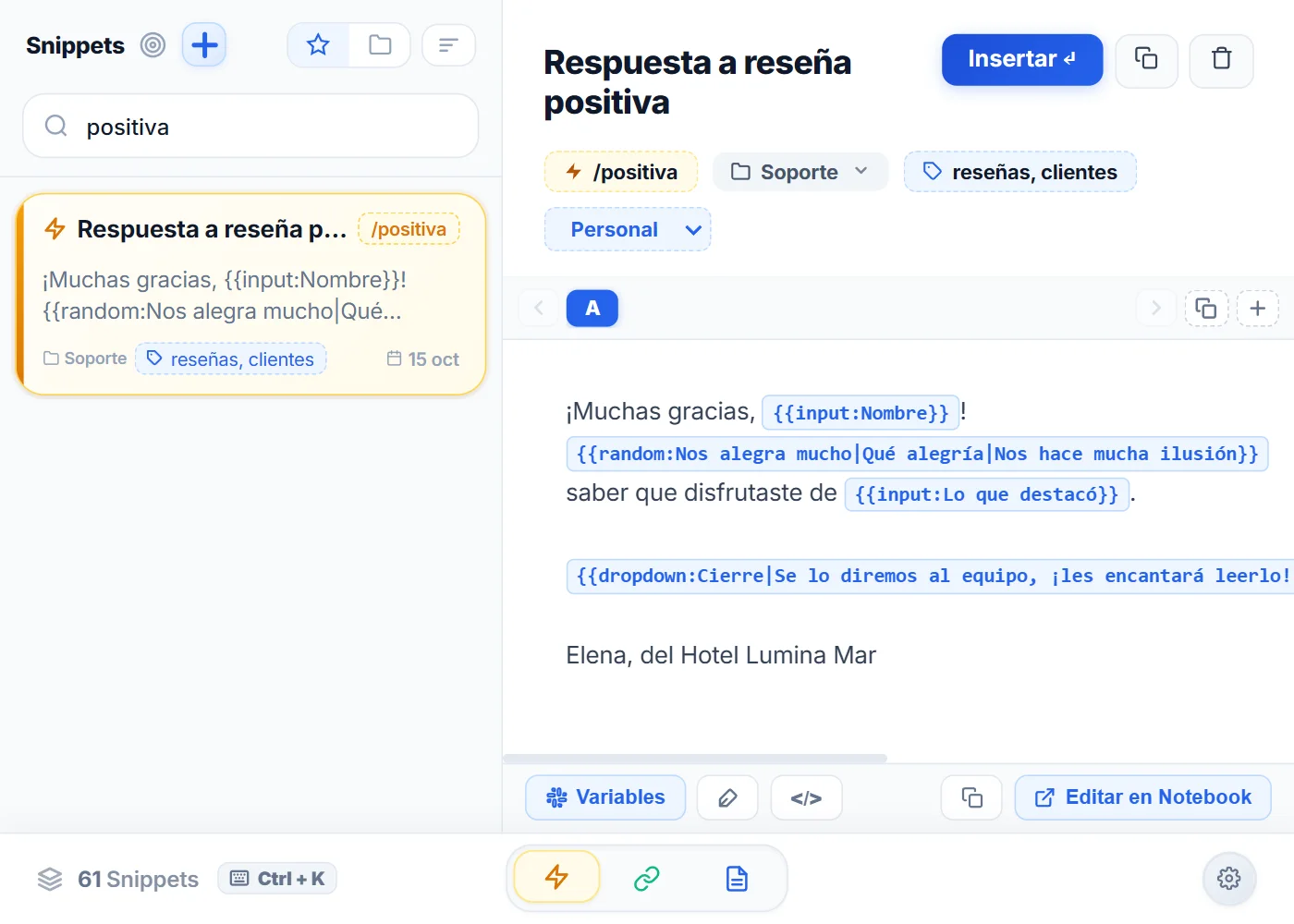
Task: Delete the snippet with the trash icon
Action: pos(1221,60)
